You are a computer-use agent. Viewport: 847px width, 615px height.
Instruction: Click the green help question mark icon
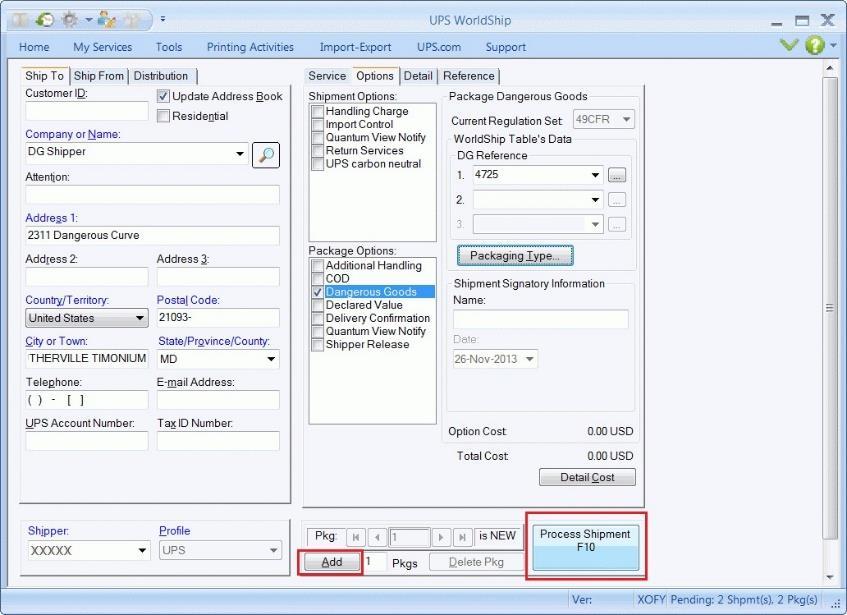pyautogui.click(x=815, y=45)
